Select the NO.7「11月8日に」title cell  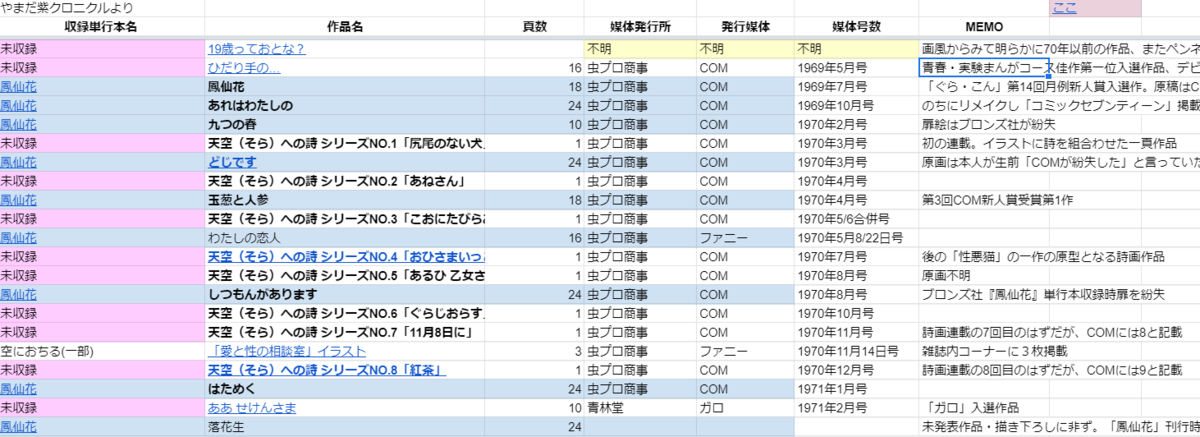point(344,332)
